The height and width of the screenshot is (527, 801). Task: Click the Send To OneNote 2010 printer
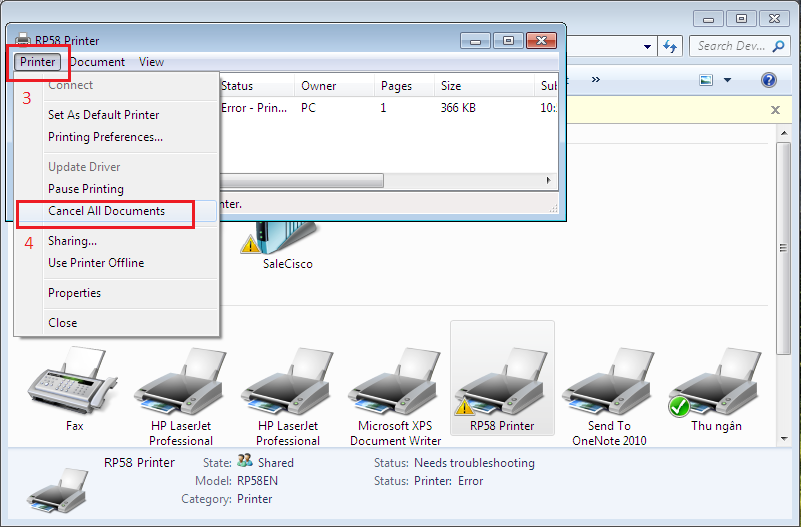point(609,383)
